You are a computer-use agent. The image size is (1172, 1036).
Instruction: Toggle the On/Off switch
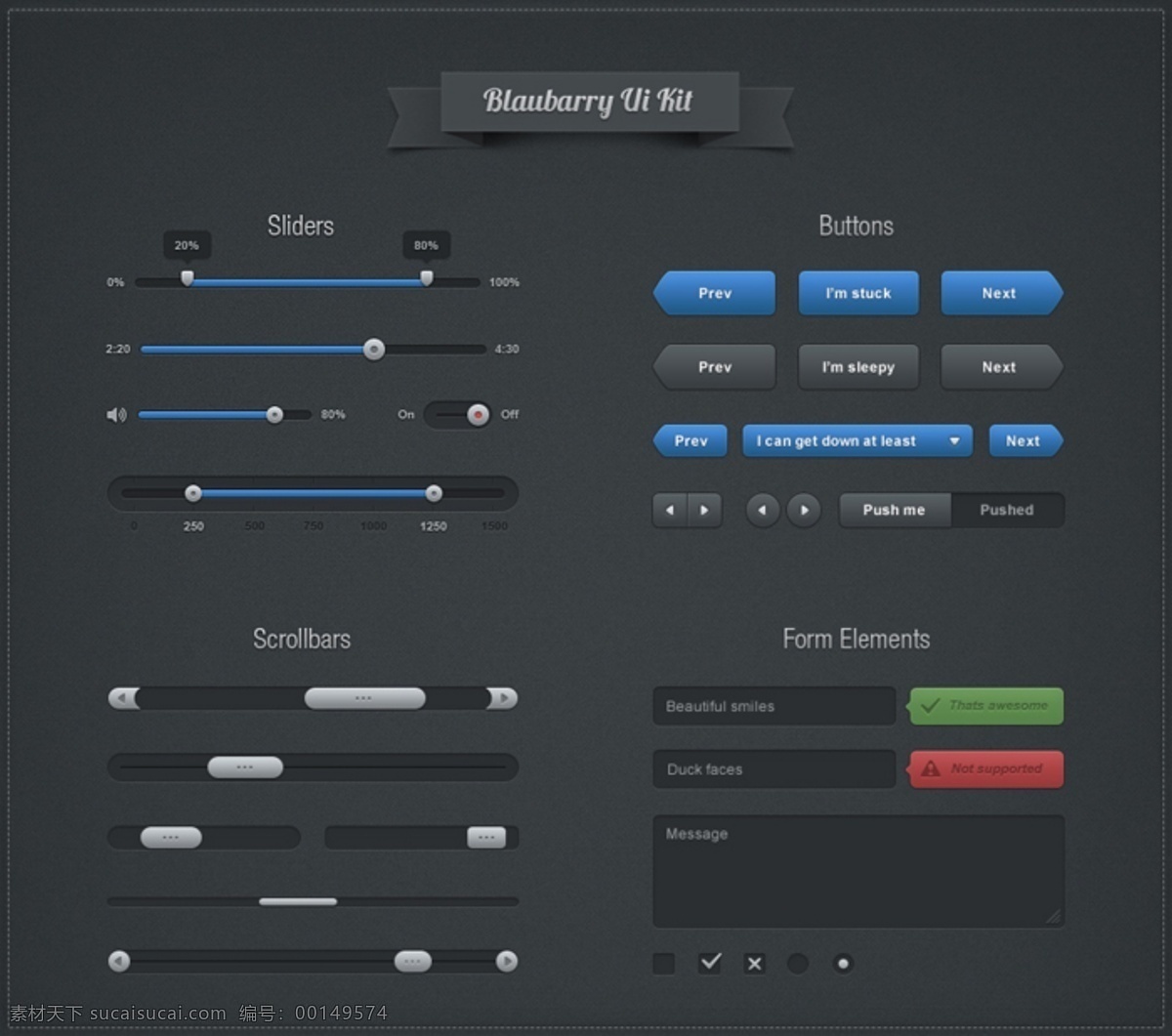tap(457, 414)
